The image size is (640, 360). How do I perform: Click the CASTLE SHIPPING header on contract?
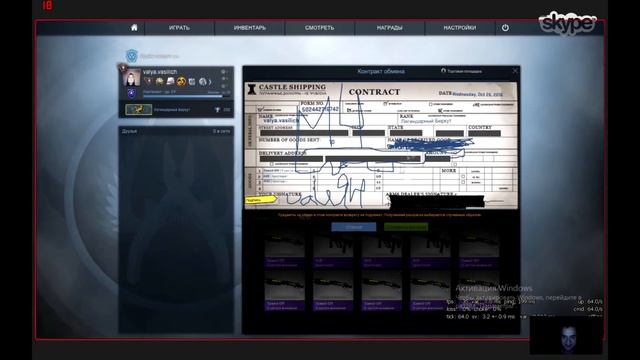click(x=292, y=87)
